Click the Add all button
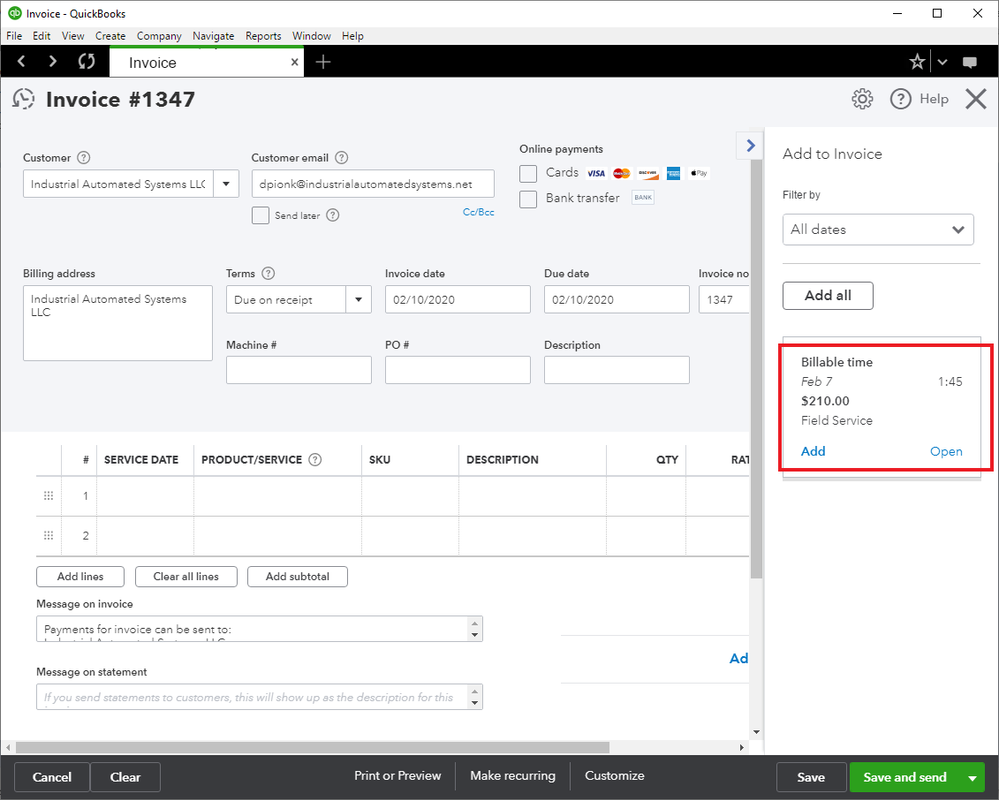This screenshot has width=999, height=800. tap(828, 296)
